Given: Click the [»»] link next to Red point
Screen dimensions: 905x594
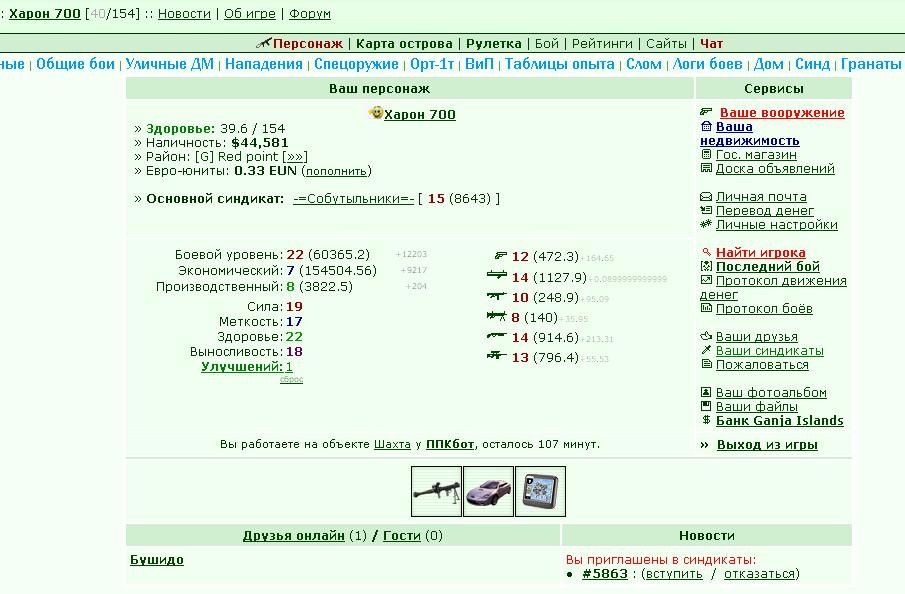Looking at the screenshot, I should point(295,156).
